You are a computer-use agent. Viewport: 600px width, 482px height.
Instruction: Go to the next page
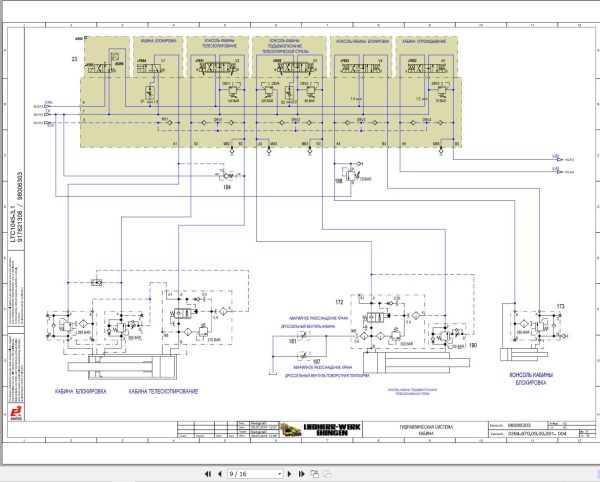[290, 474]
